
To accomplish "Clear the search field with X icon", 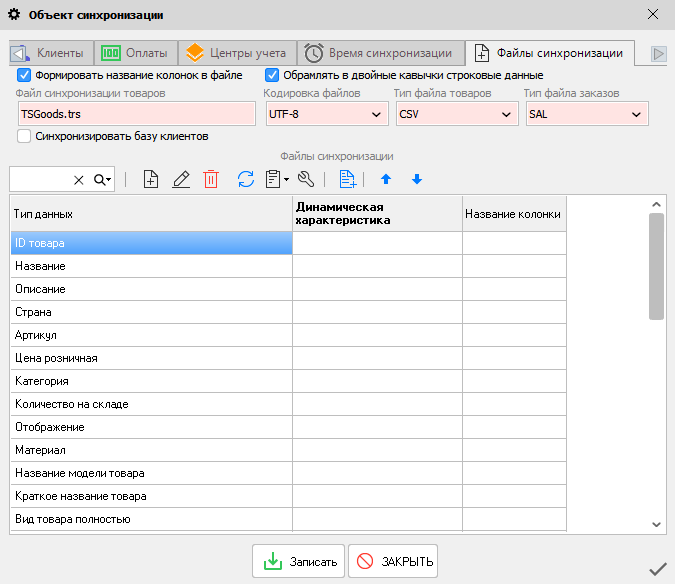I will point(78,180).
